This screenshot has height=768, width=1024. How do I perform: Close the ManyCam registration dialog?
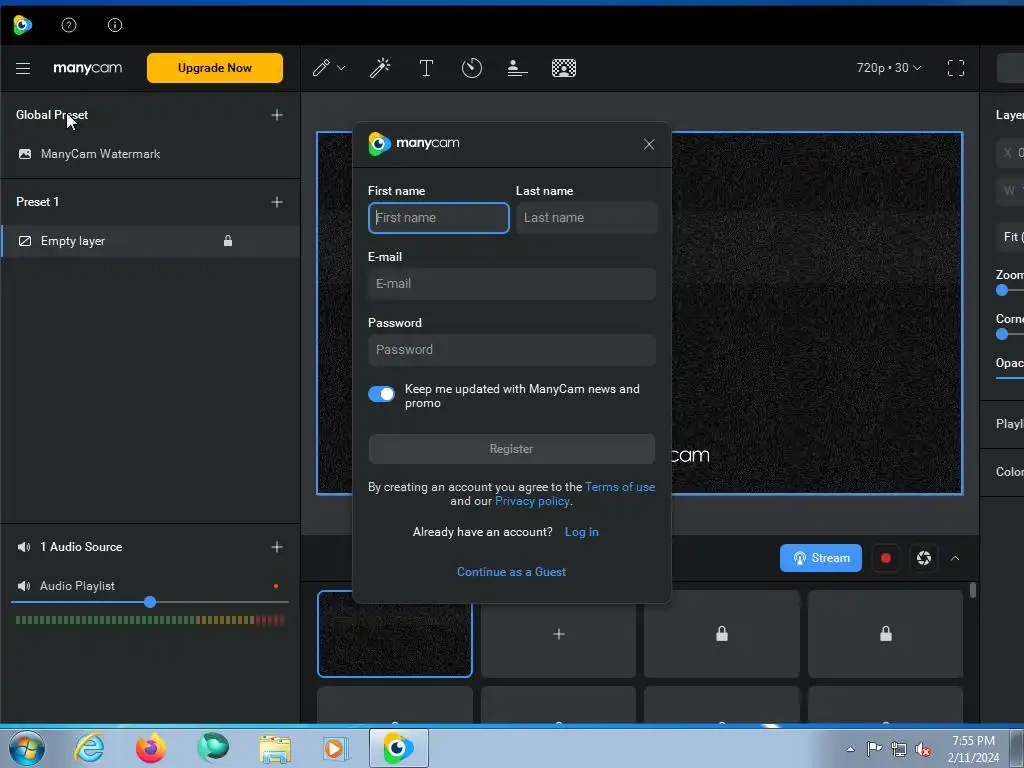[x=648, y=144]
